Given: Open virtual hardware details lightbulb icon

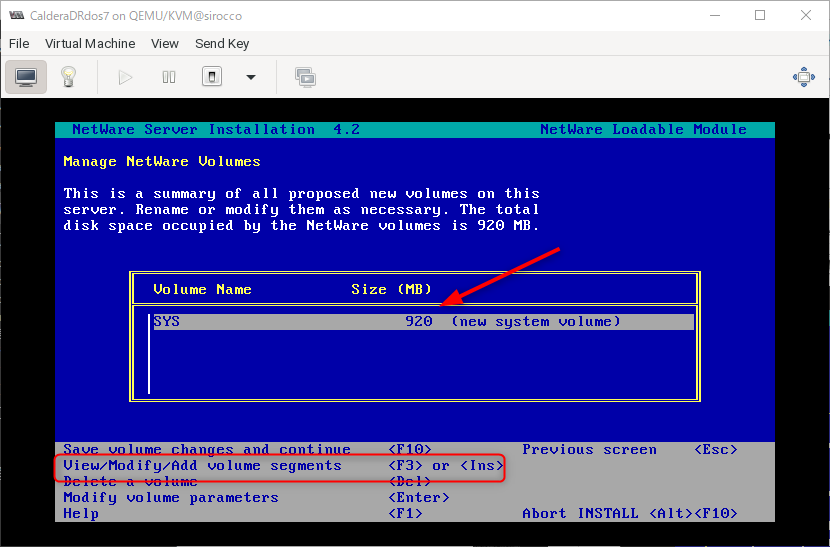Looking at the screenshot, I should click(x=68, y=77).
